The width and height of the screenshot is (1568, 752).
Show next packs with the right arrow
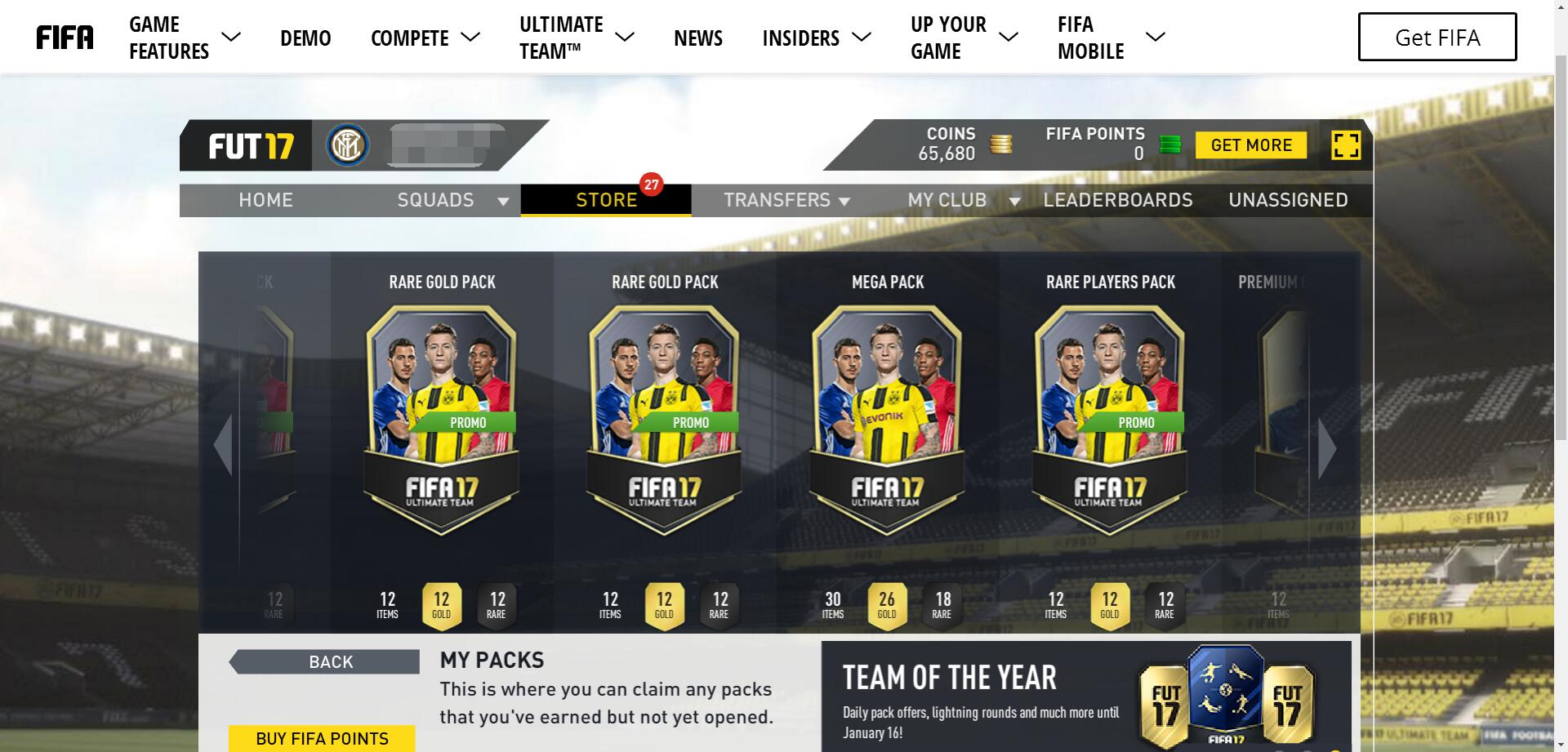coord(1327,447)
